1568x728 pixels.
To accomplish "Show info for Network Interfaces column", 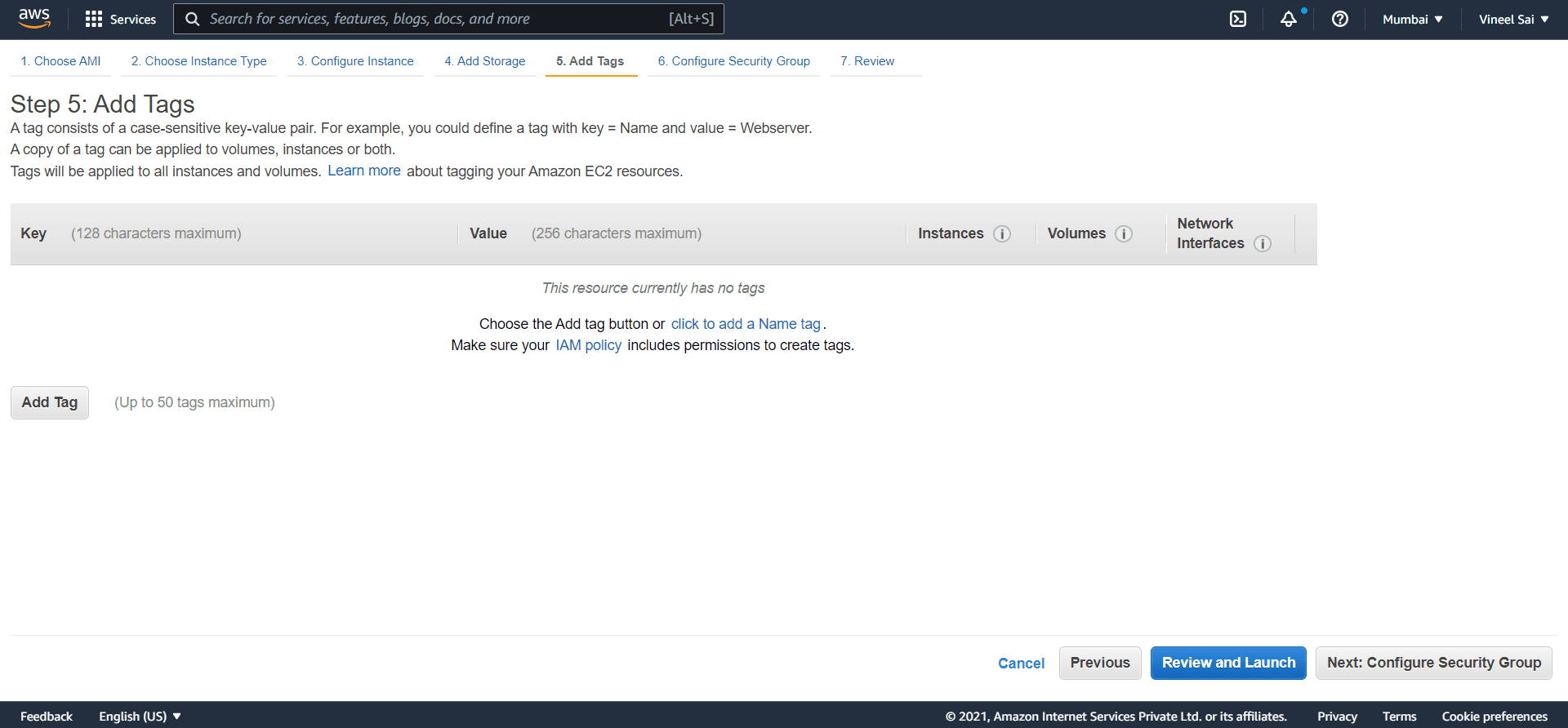I will [x=1263, y=244].
